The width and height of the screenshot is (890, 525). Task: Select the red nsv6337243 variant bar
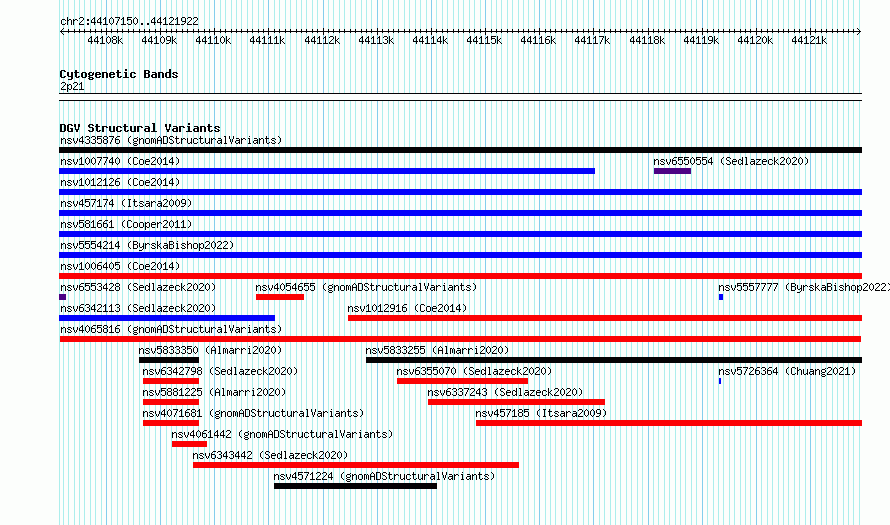pos(517,402)
